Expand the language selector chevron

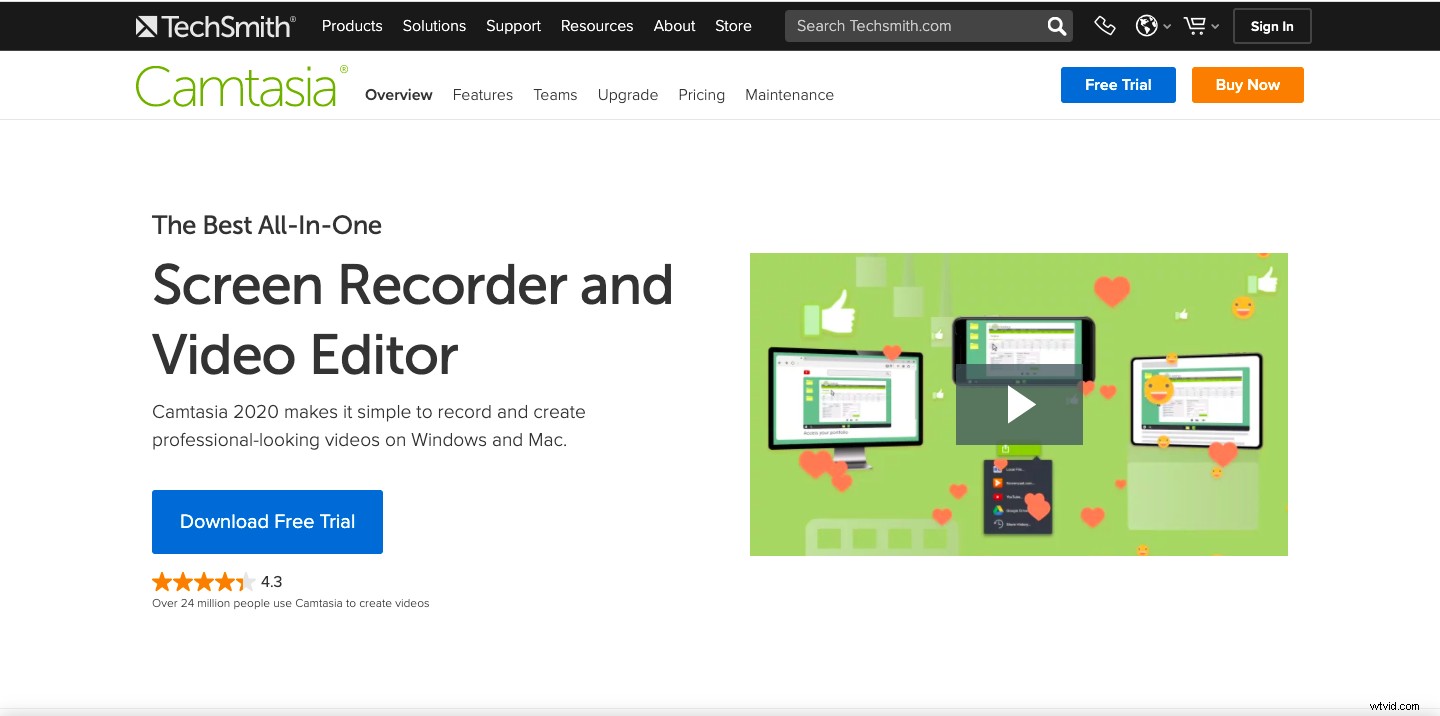tap(1166, 26)
